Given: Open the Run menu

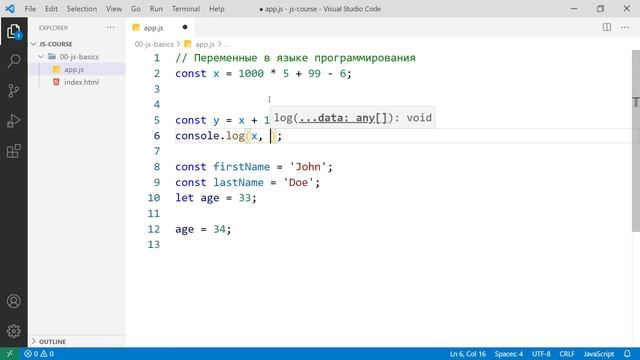Looking at the screenshot, I should click(x=156, y=9).
